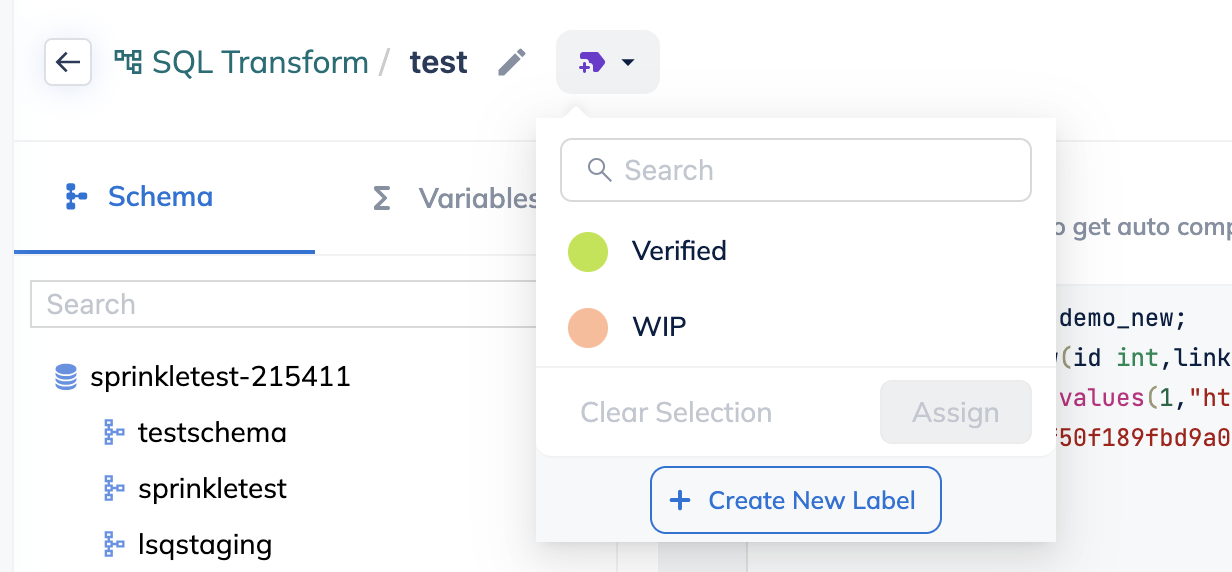Select the Verified label option
This screenshot has width=1232, height=572.
point(678,251)
